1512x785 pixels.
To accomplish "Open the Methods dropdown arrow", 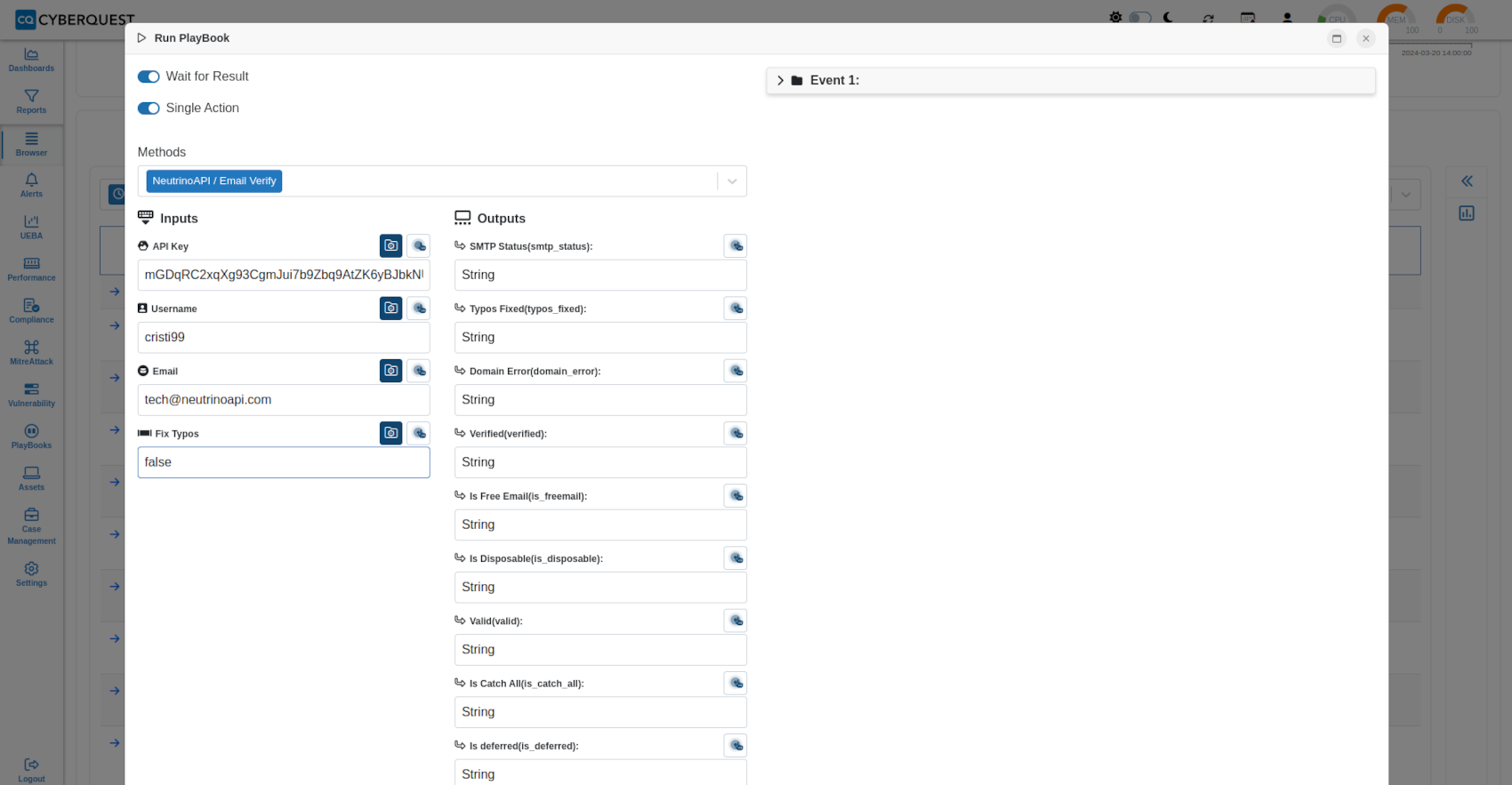I will [x=732, y=181].
